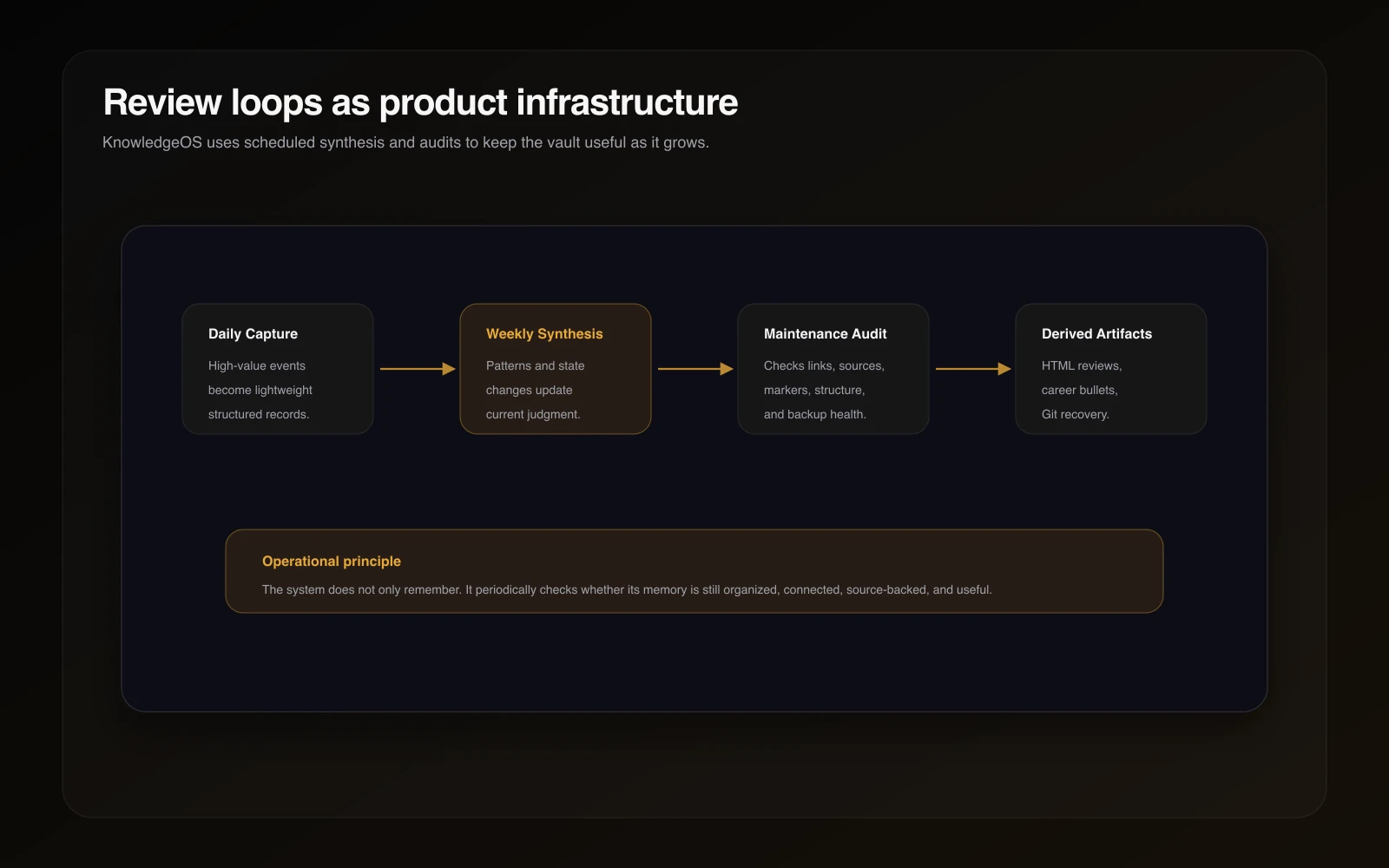The image size is (1389, 868).
Task: Select the Maintenance Audit card heading
Action: (x=826, y=334)
